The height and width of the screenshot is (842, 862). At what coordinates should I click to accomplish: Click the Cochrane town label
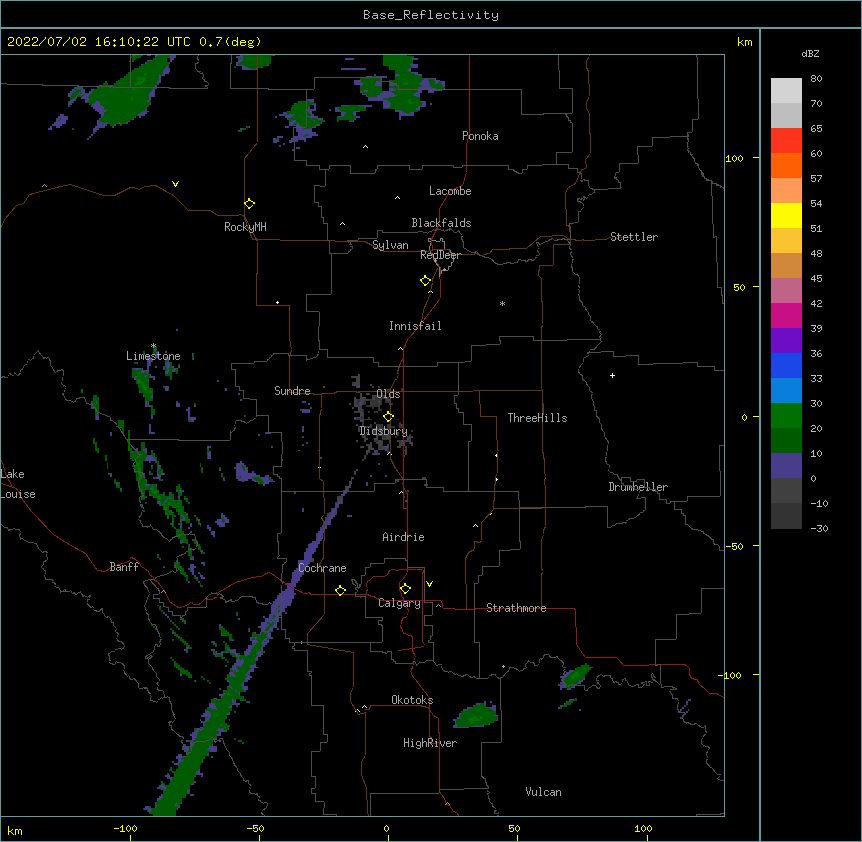(322, 568)
